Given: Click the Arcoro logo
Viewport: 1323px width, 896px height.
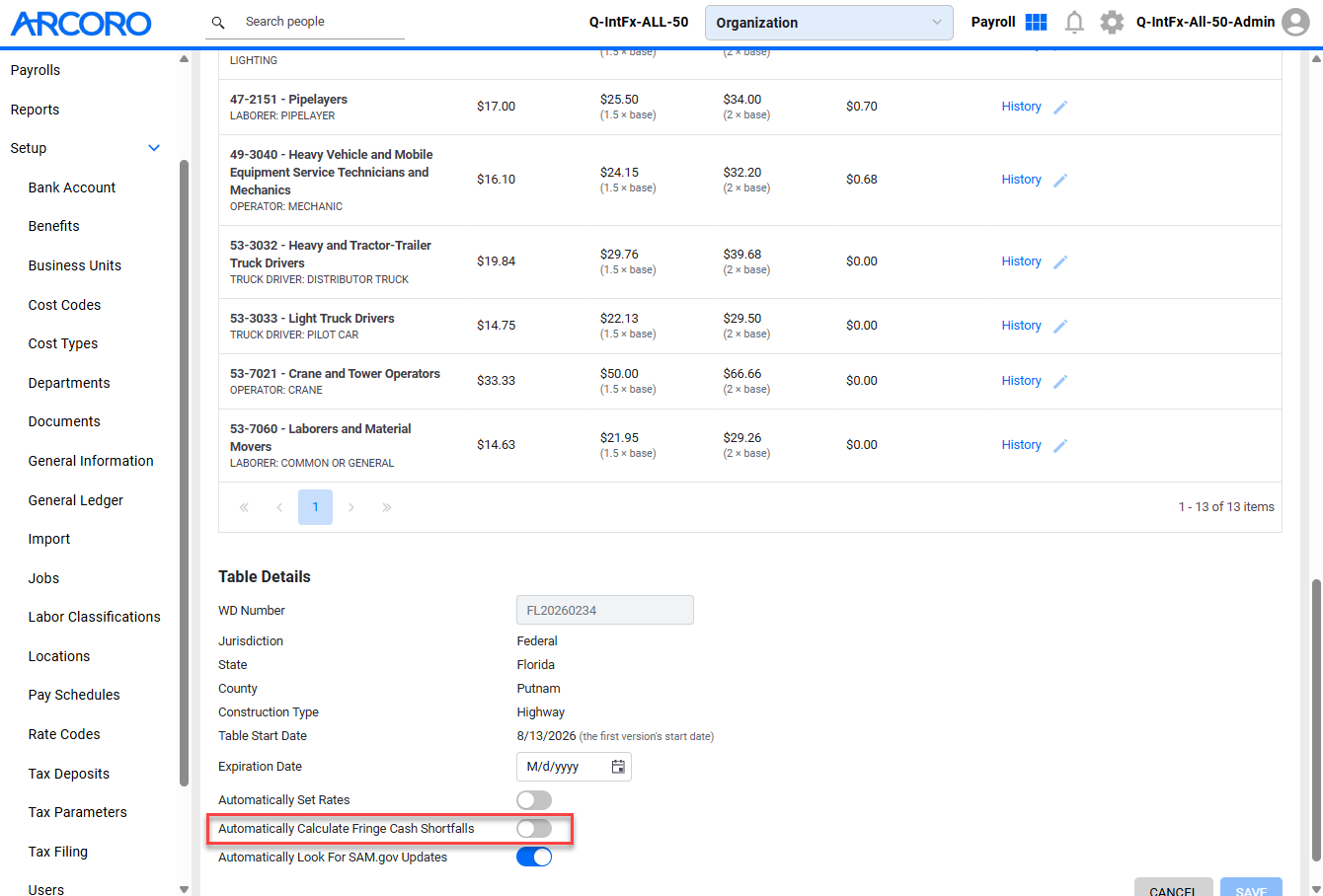Looking at the screenshot, I should (x=81, y=23).
